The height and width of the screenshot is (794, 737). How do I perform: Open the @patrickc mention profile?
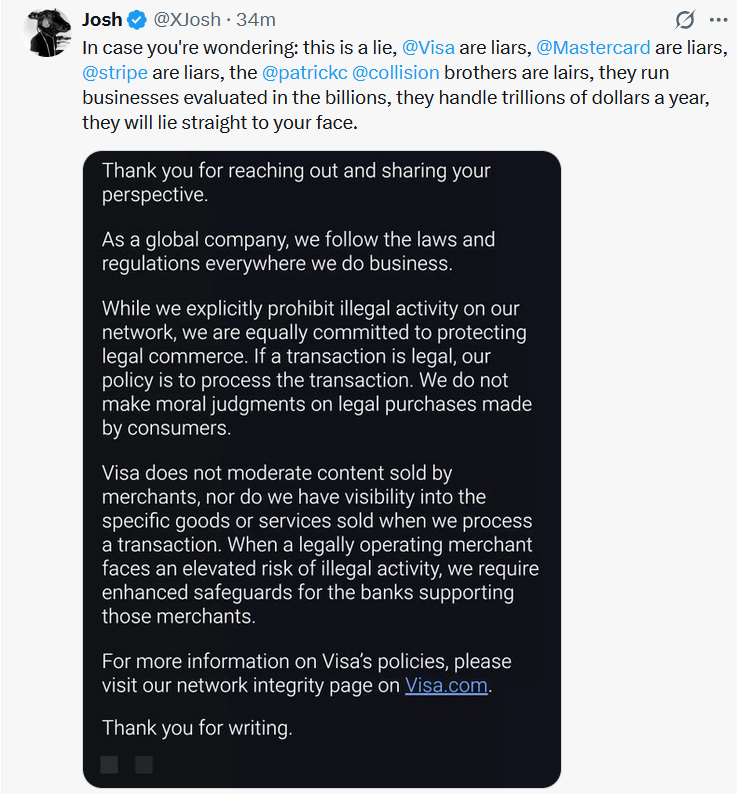point(305,72)
